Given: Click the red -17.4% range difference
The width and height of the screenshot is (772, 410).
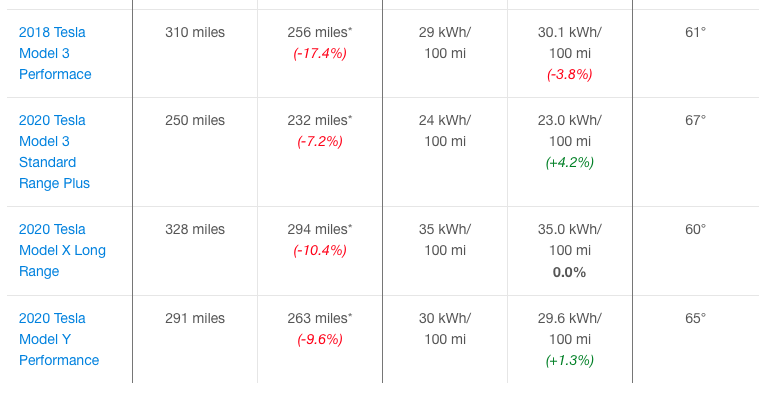Looking at the screenshot, I should 320,53.
